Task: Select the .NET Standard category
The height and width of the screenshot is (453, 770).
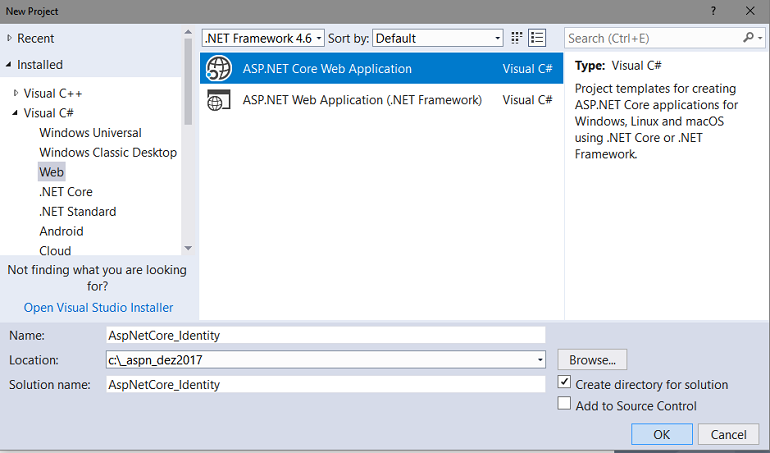Action: click(78, 211)
